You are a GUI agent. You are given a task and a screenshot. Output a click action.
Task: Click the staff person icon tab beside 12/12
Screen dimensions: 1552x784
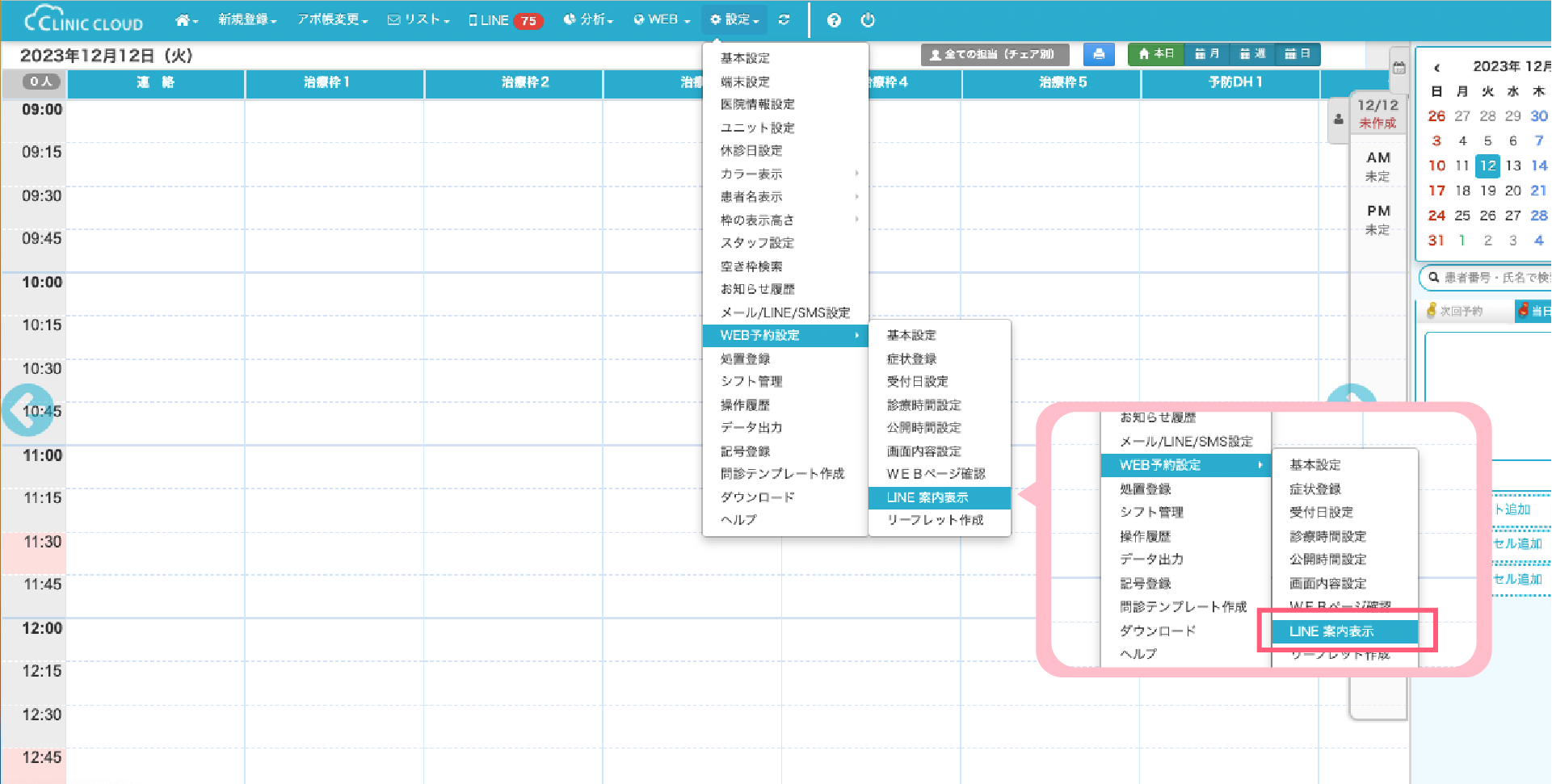pos(1339,119)
